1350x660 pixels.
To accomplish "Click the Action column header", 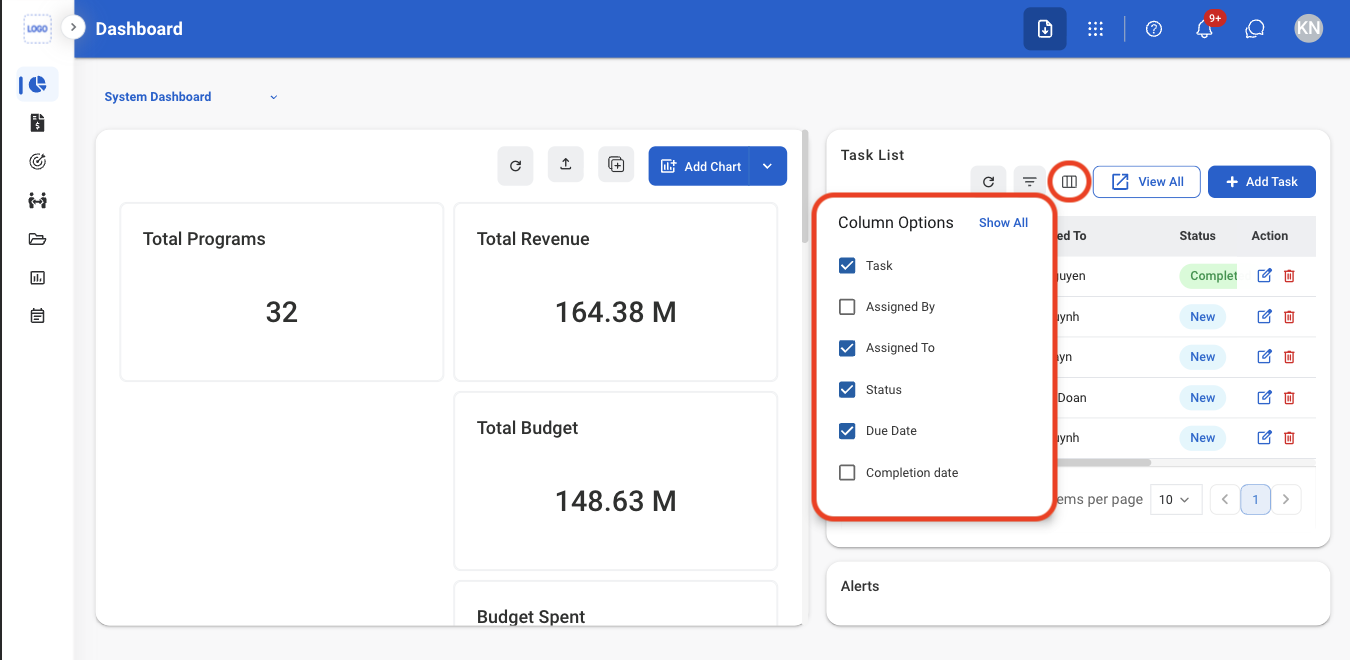I will pos(1270,236).
